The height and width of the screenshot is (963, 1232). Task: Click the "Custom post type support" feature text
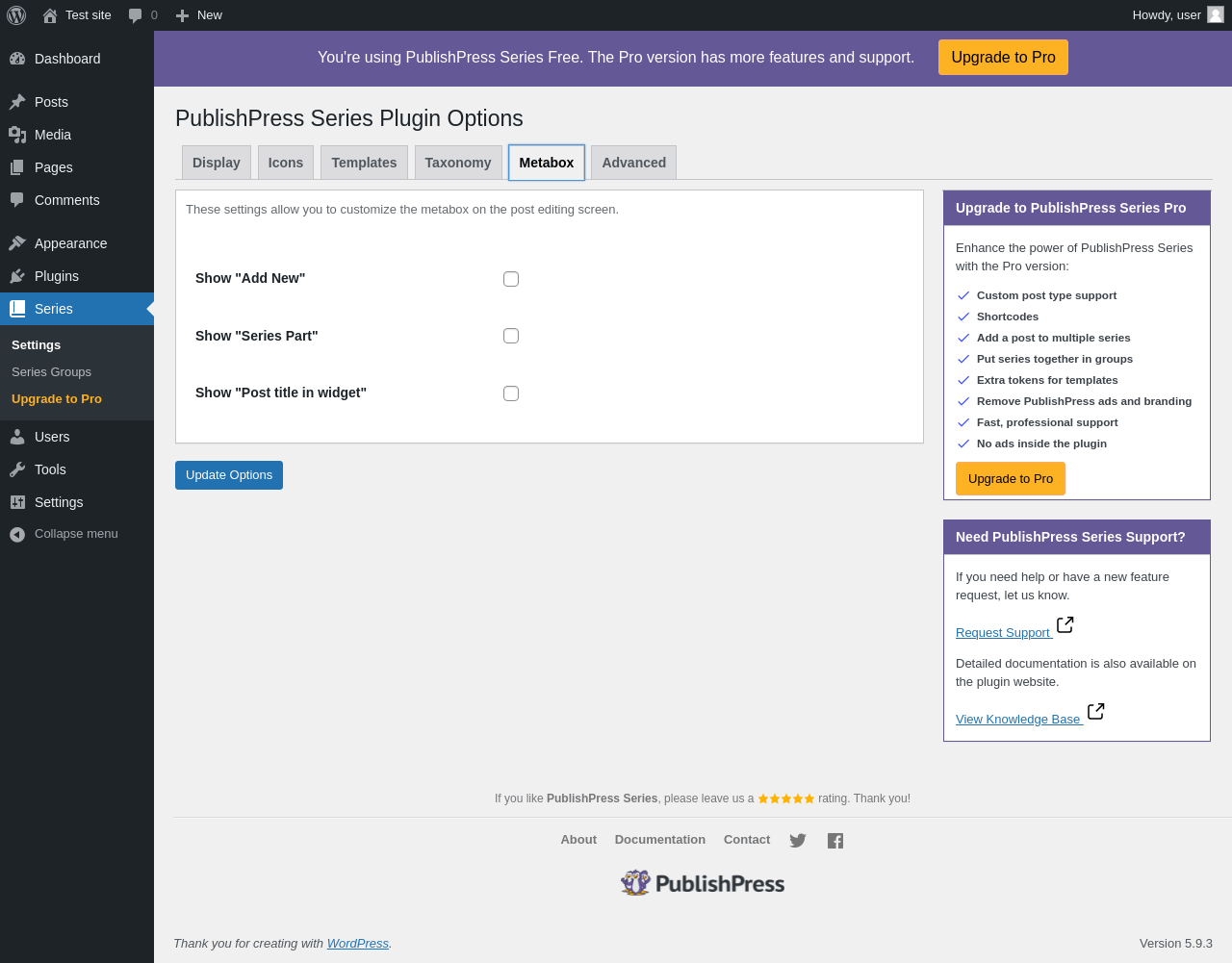point(1047,295)
